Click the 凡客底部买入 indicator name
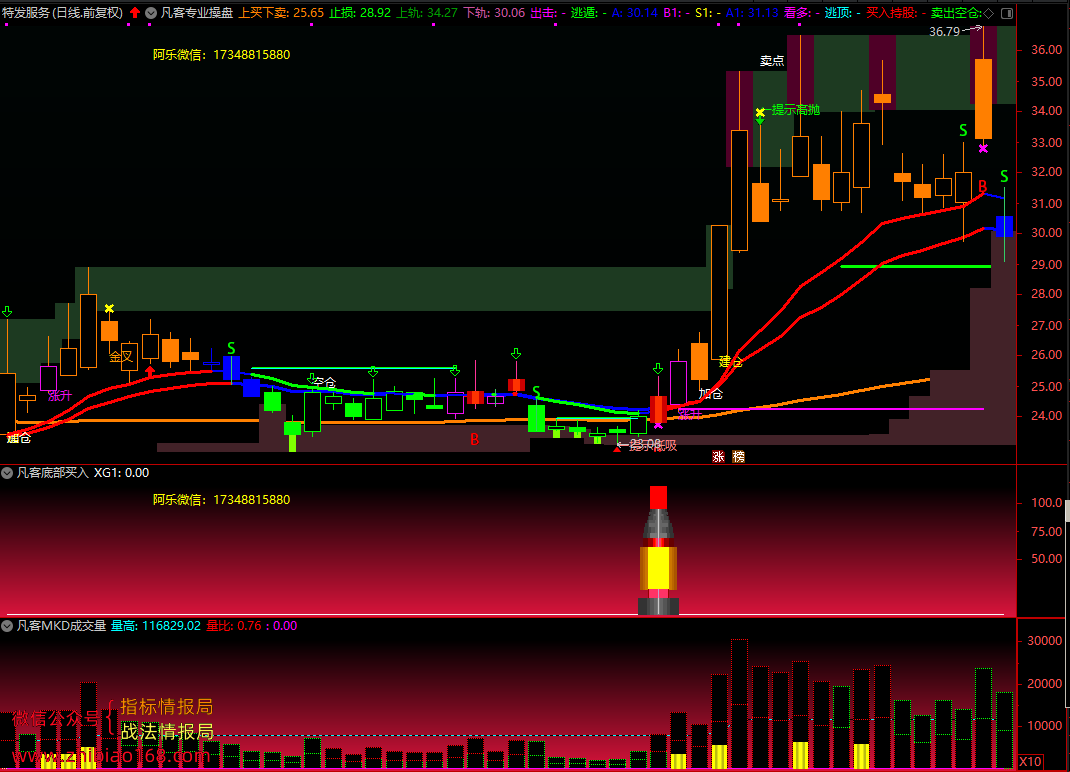 pyautogui.click(x=53, y=472)
